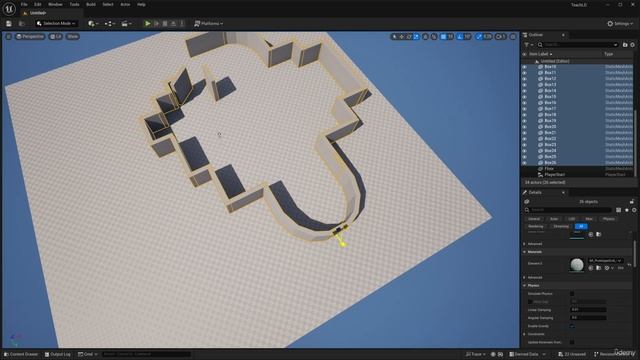Image resolution: width=640 pixels, height=360 pixels.
Task: Open the Tools menu
Action: click(74, 4)
